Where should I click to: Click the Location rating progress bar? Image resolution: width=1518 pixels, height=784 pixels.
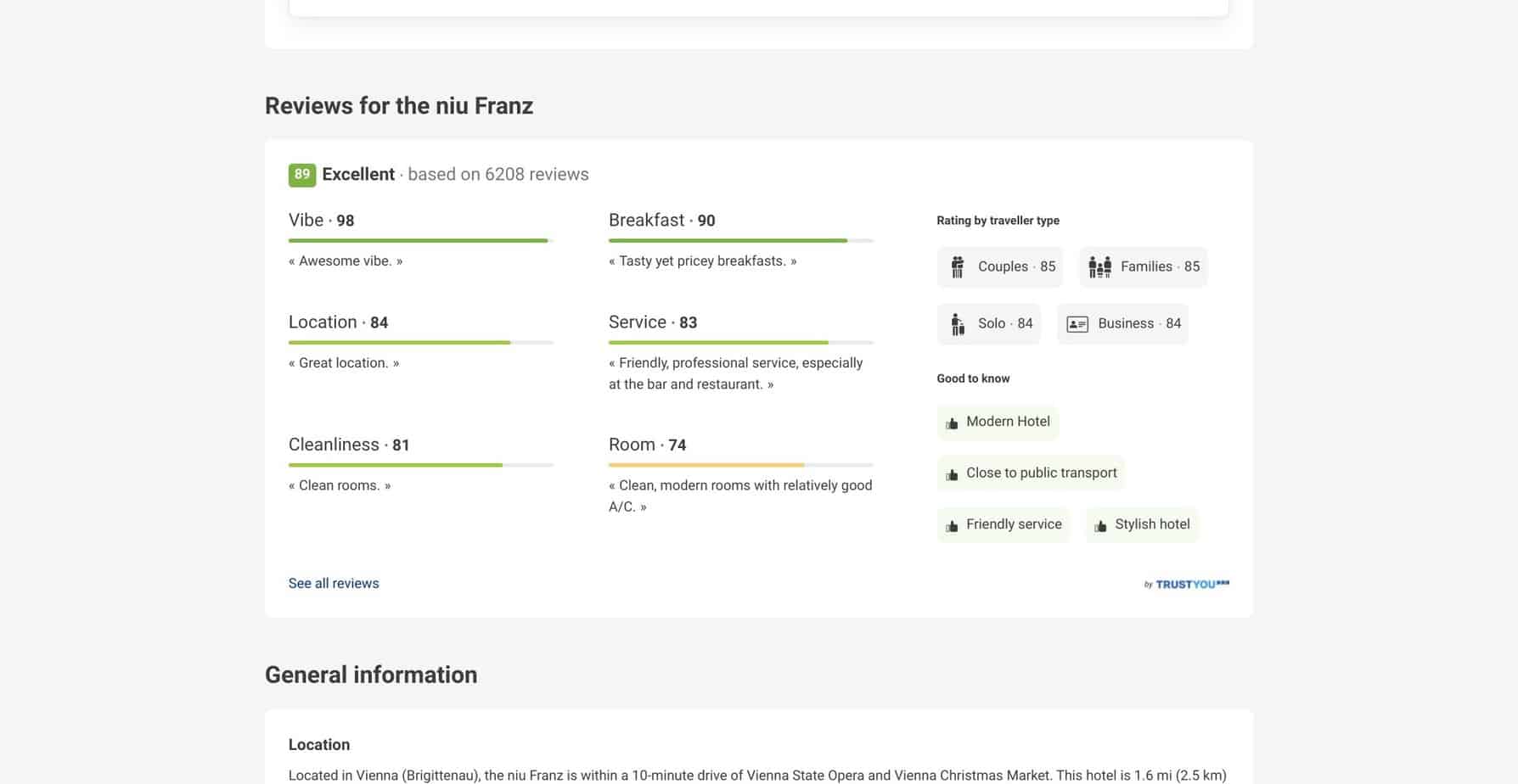point(421,343)
